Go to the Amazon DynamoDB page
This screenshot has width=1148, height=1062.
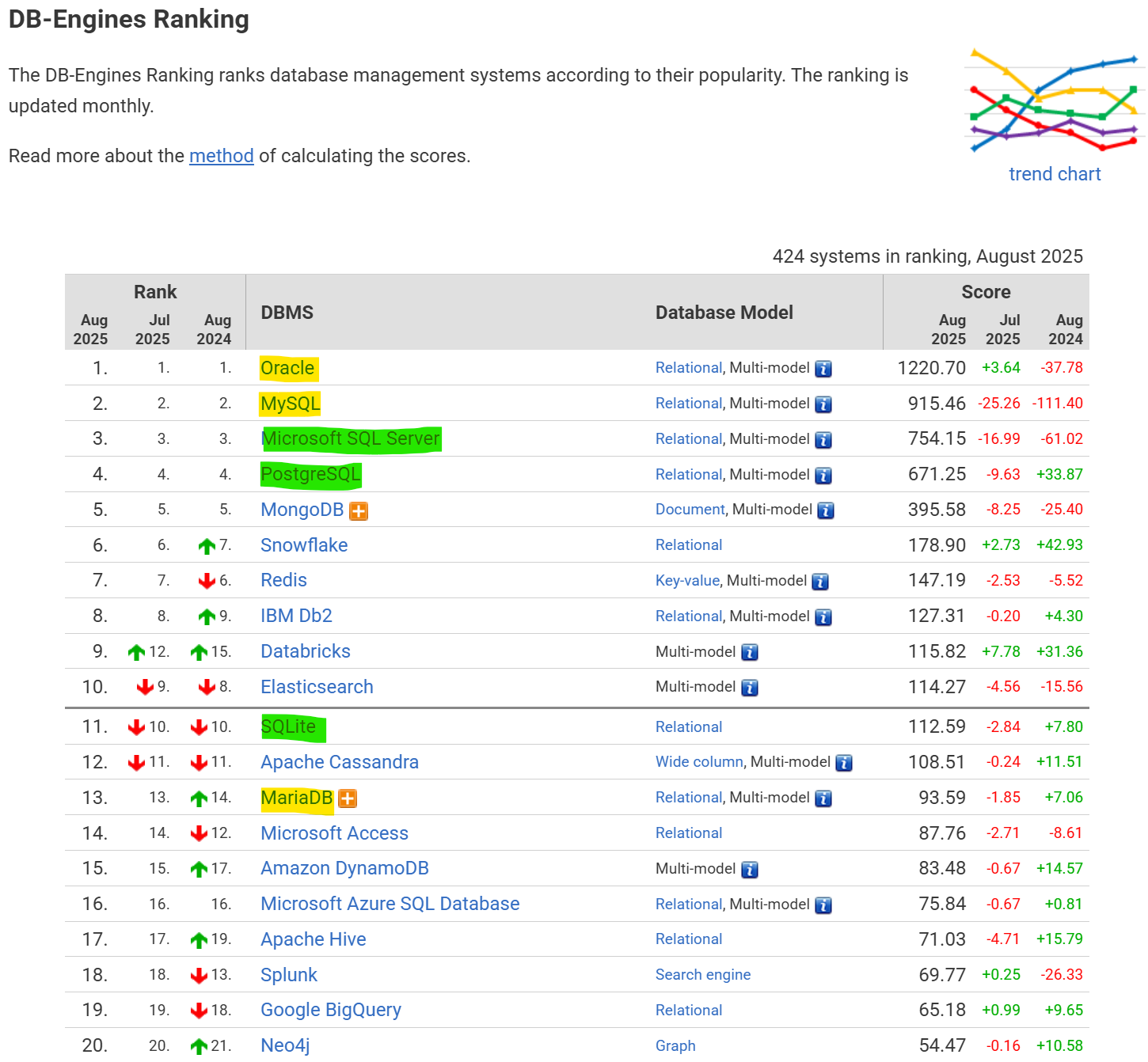pyautogui.click(x=344, y=868)
